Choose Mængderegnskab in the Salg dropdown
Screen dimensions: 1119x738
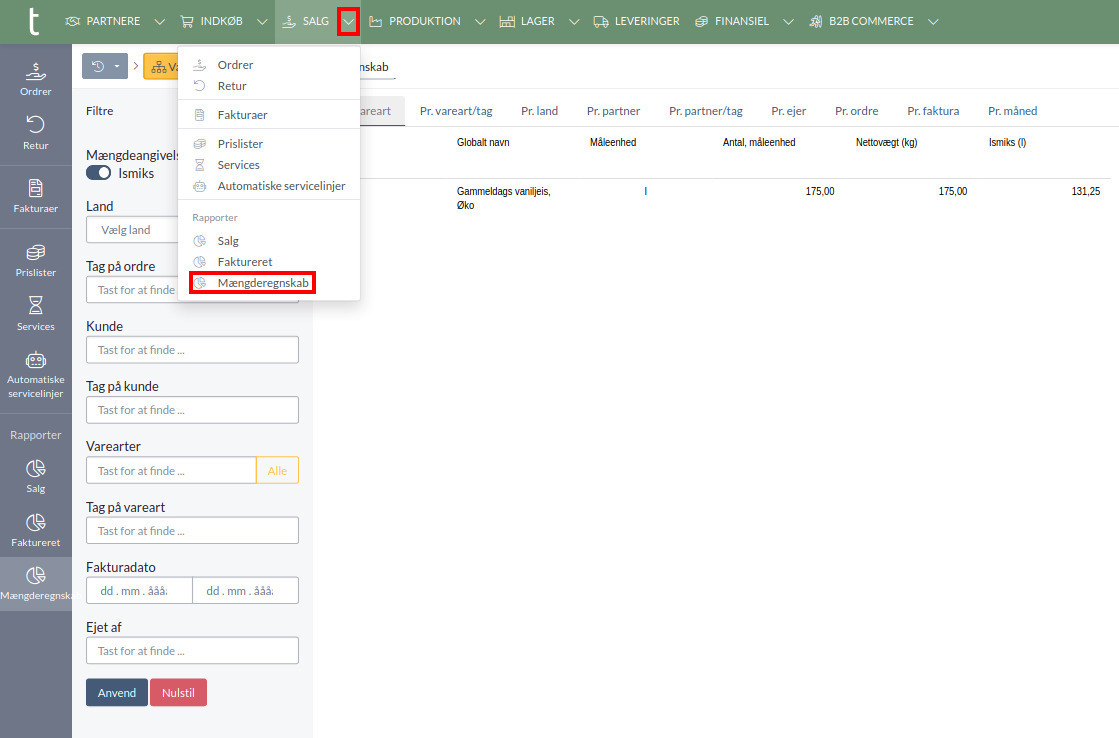[262, 283]
